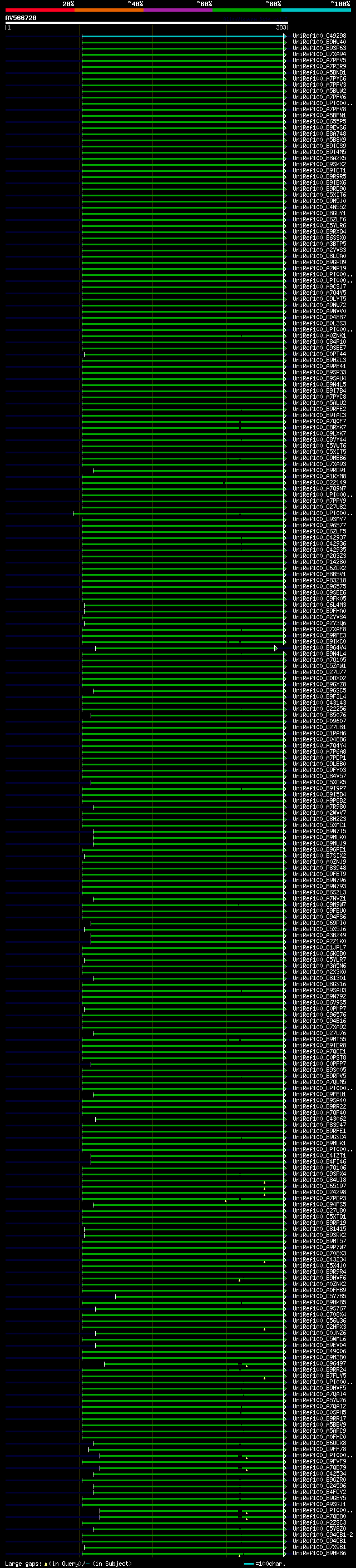Open hit UniRef100_Q9LEB0

(x=319, y=764)
